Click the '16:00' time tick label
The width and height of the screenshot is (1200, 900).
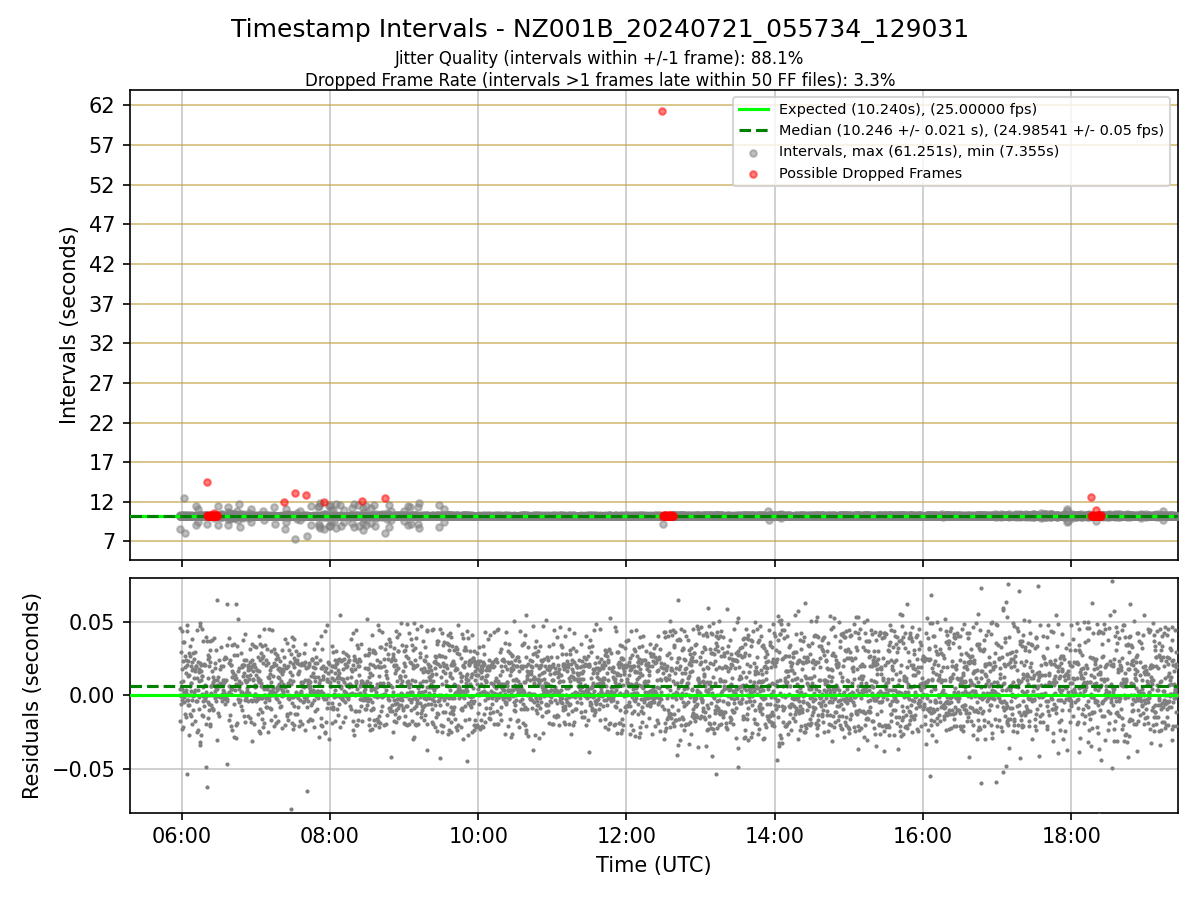coord(923,834)
